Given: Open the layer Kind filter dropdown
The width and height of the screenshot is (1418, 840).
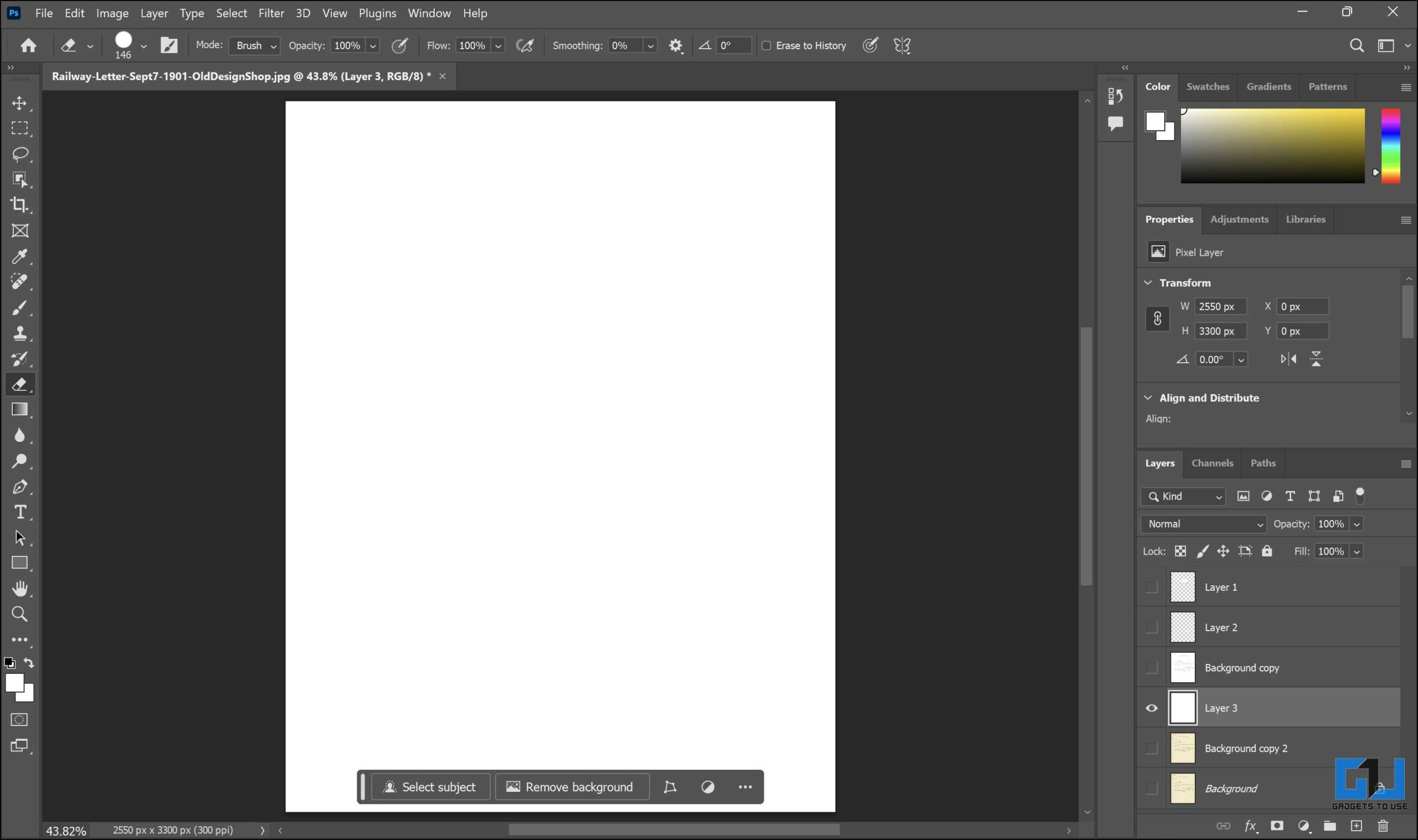Looking at the screenshot, I should pyautogui.click(x=1183, y=497).
